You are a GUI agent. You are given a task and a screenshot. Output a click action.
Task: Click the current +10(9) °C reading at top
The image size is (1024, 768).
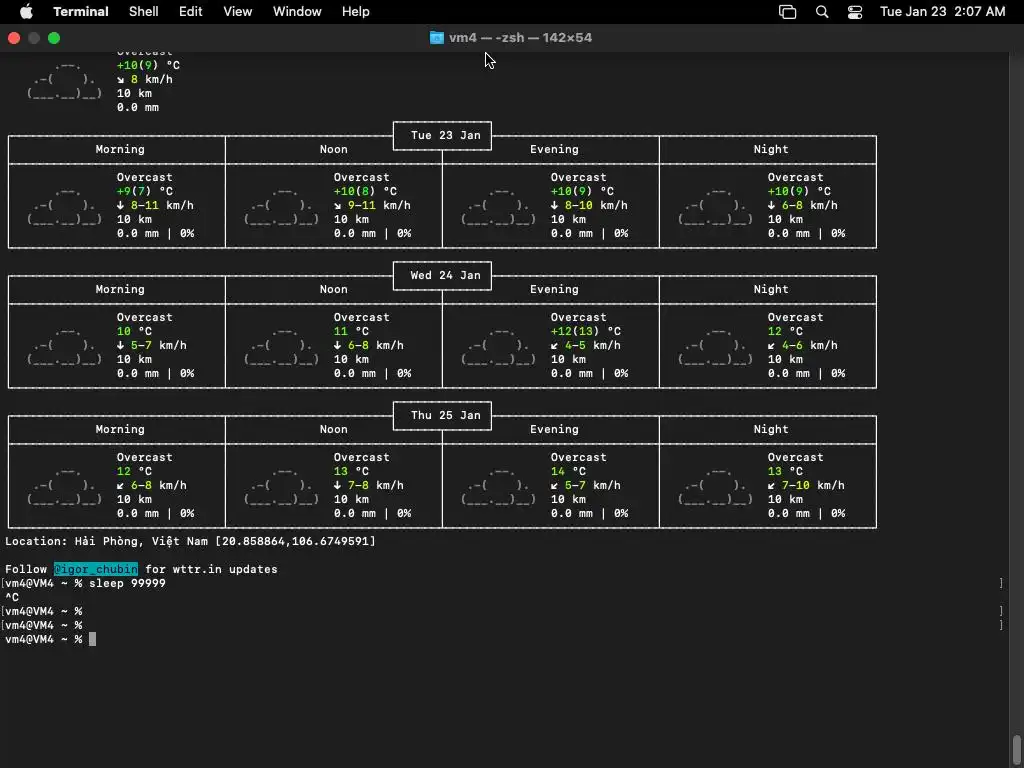148,65
